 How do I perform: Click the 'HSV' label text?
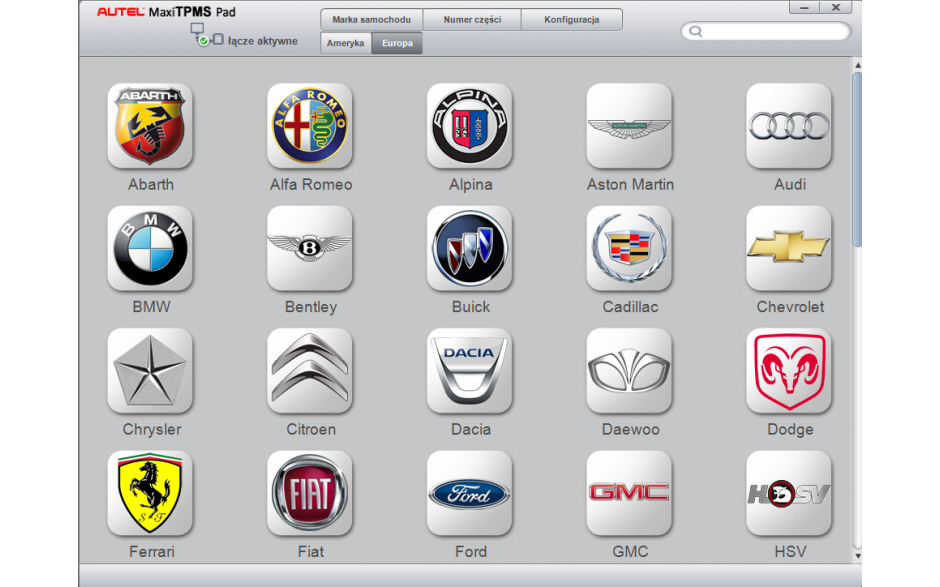click(x=790, y=552)
